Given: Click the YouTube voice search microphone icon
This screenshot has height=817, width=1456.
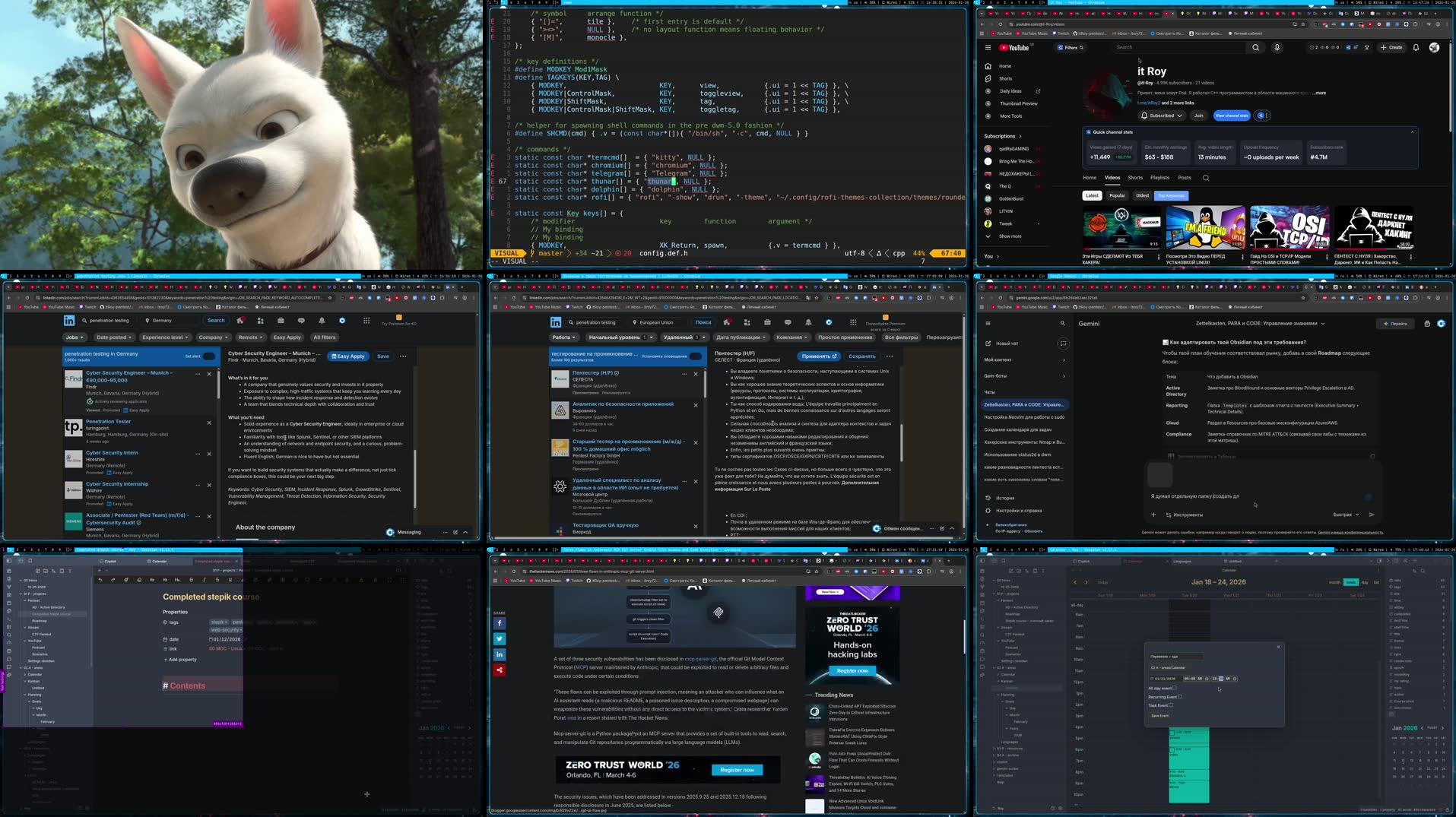Looking at the screenshot, I should pos(1277,47).
